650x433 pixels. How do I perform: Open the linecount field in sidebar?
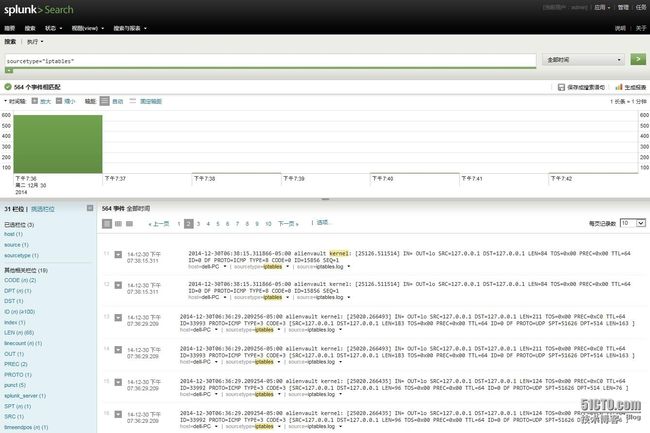point(23,343)
